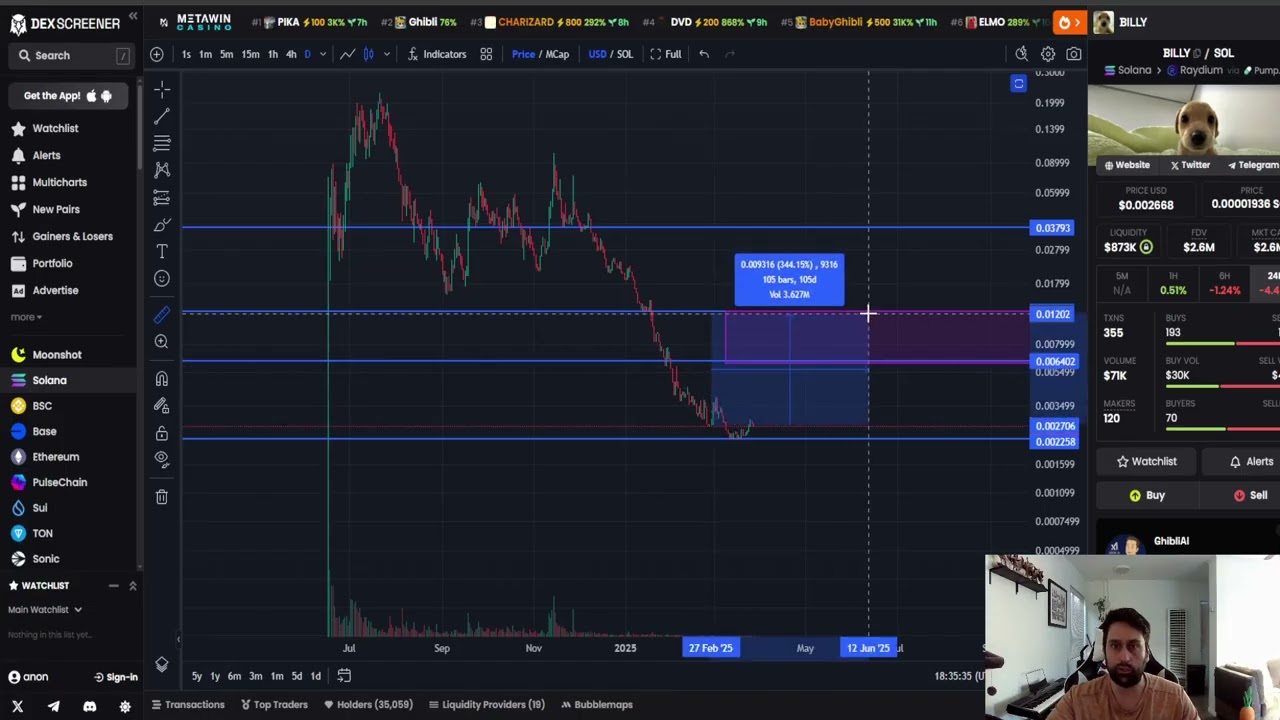Image resolution: width=1280 pixels, height=720 pixels.
Task: Expand the sidebar 'more' menu
Action: coord(26,317)
